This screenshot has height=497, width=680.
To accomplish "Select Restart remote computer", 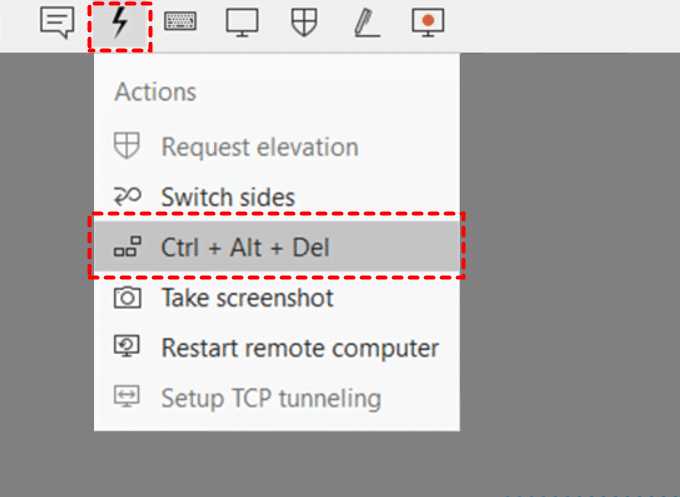I will (x=300, y=348).
